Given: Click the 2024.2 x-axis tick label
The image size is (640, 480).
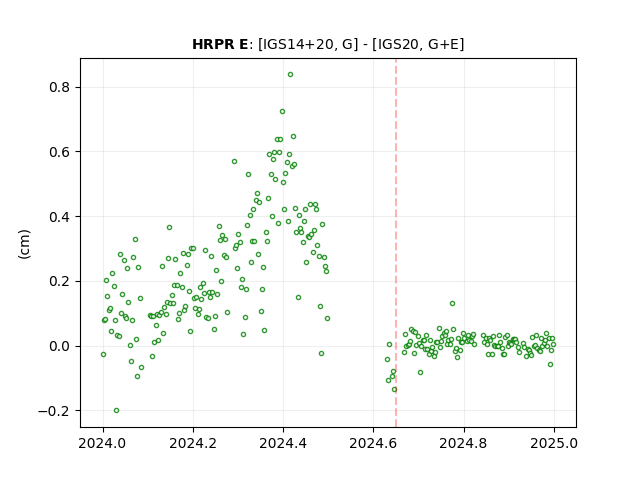Looking at the screenshot, I should [193, 443].
